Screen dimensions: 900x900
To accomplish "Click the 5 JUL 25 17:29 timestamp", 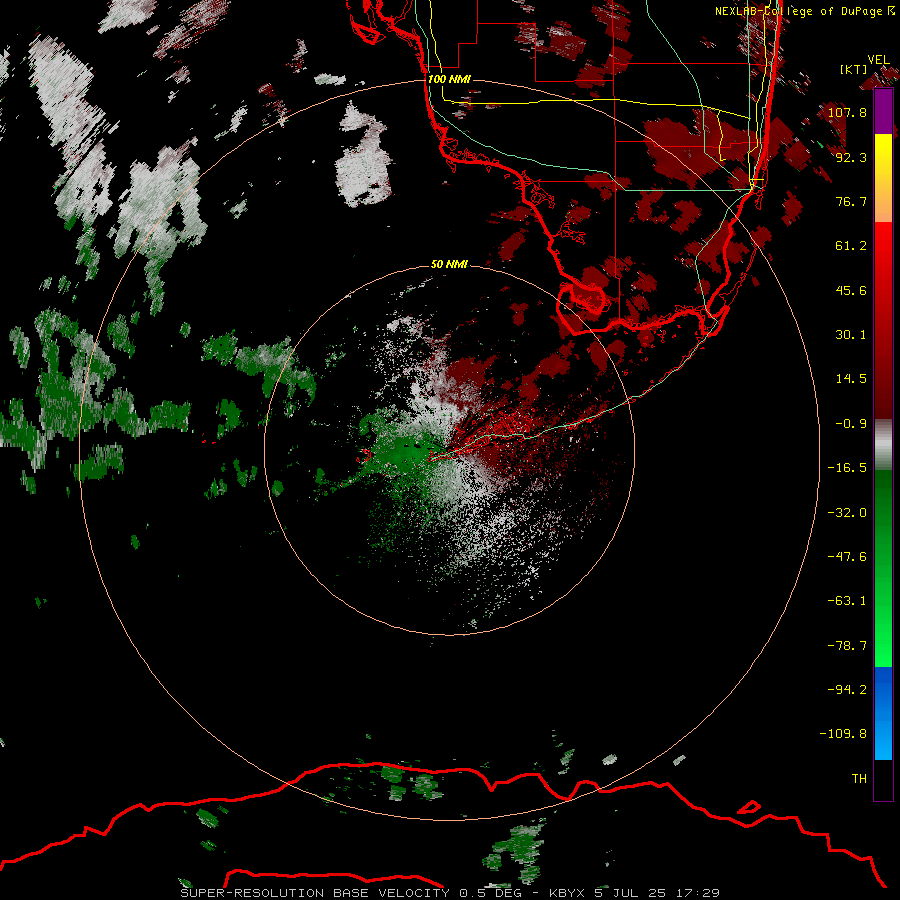I will coord(656,893).
